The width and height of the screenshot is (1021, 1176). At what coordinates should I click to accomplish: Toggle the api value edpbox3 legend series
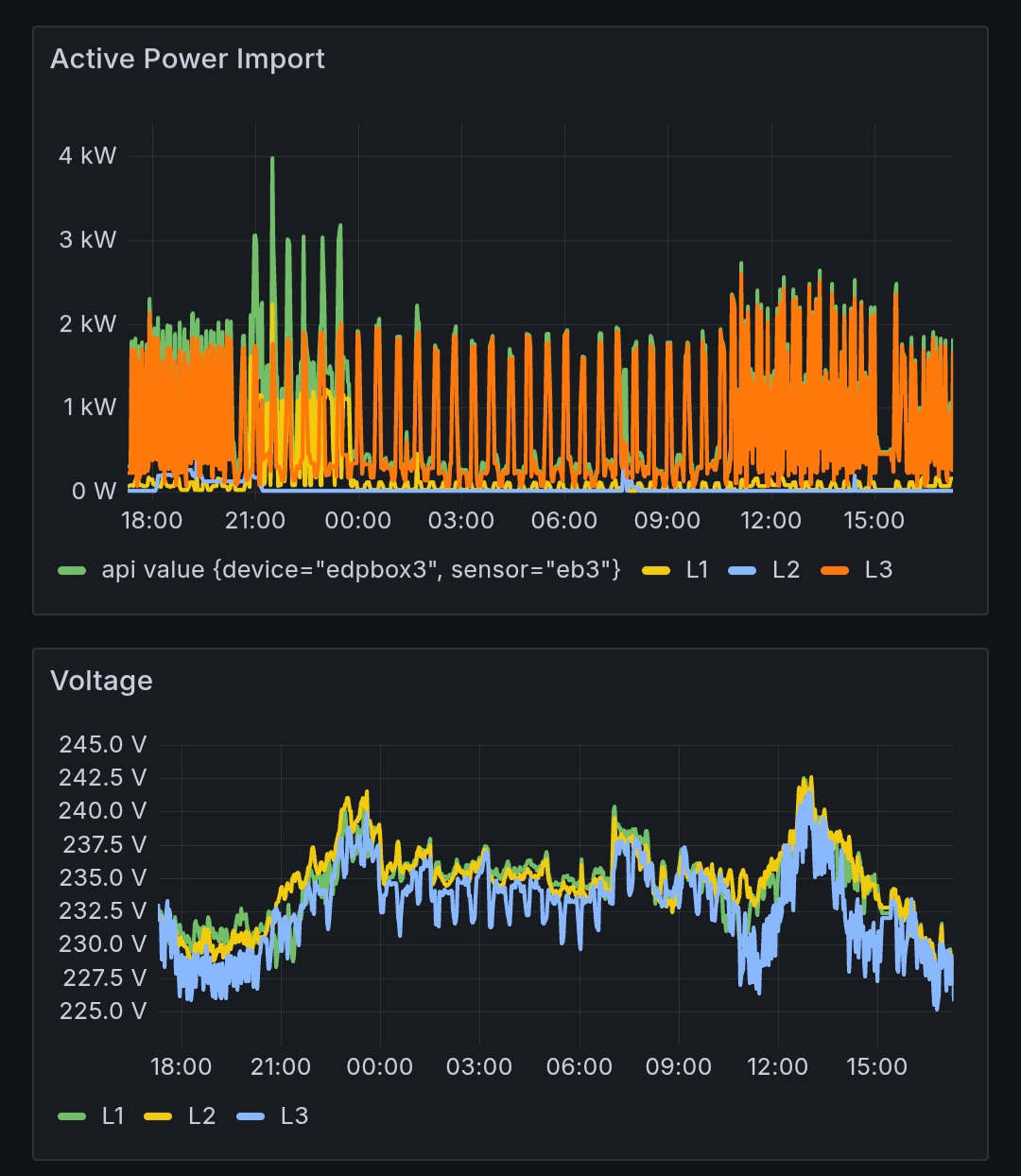coord(361,570)
